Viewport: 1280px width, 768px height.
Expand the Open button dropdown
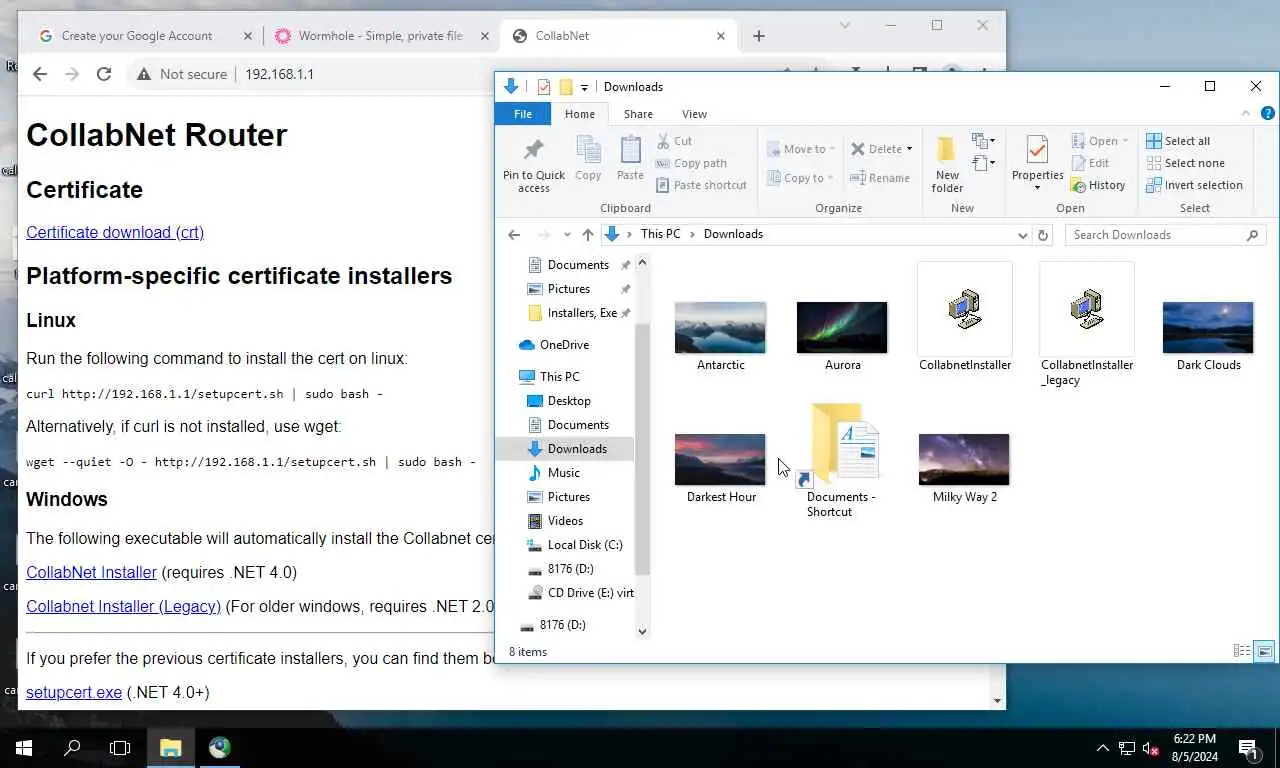click(x=1125, y=141)
